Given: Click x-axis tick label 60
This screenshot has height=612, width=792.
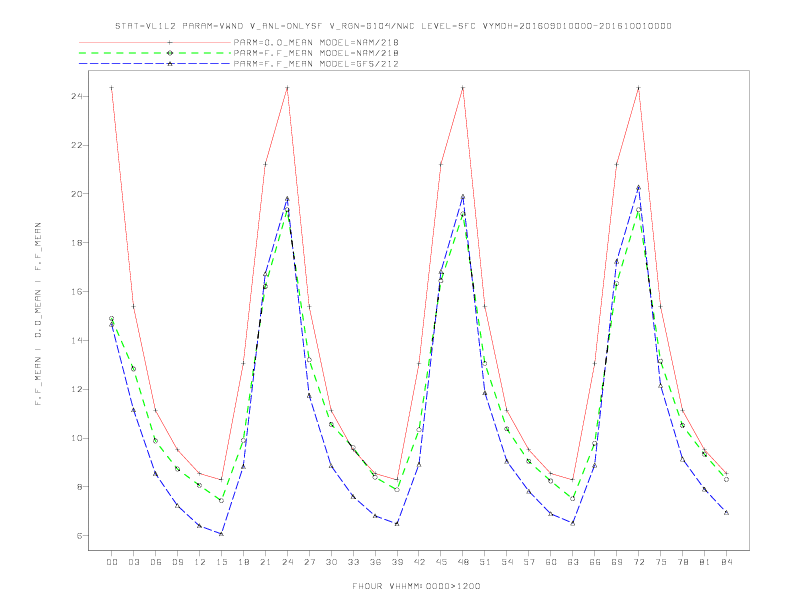Looking at the screenshot, I should pyautogui.click(x=551, y=562).
